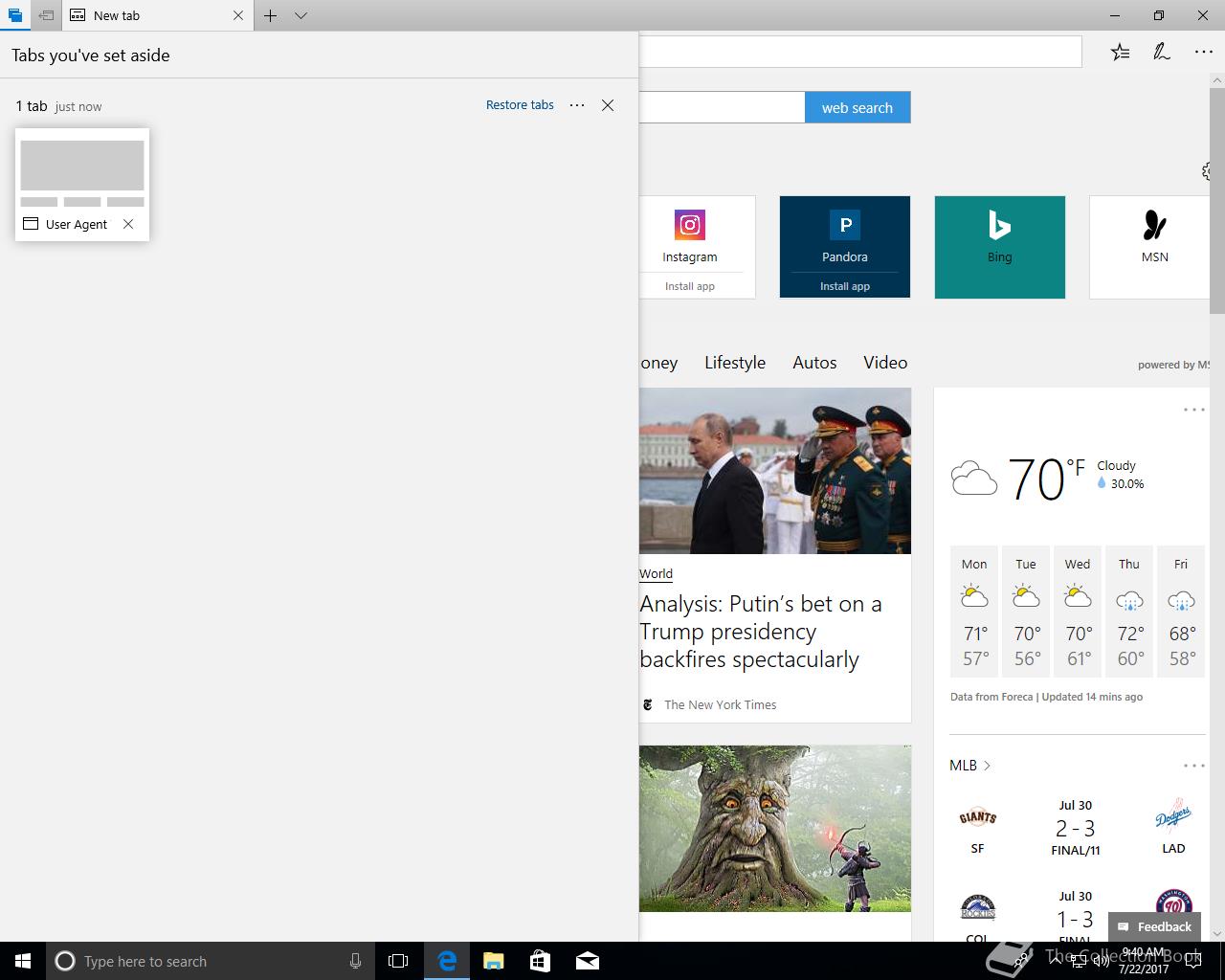Click the cloudy weather icon
This screenshot has height=980, width=1225.
[974, 478]
